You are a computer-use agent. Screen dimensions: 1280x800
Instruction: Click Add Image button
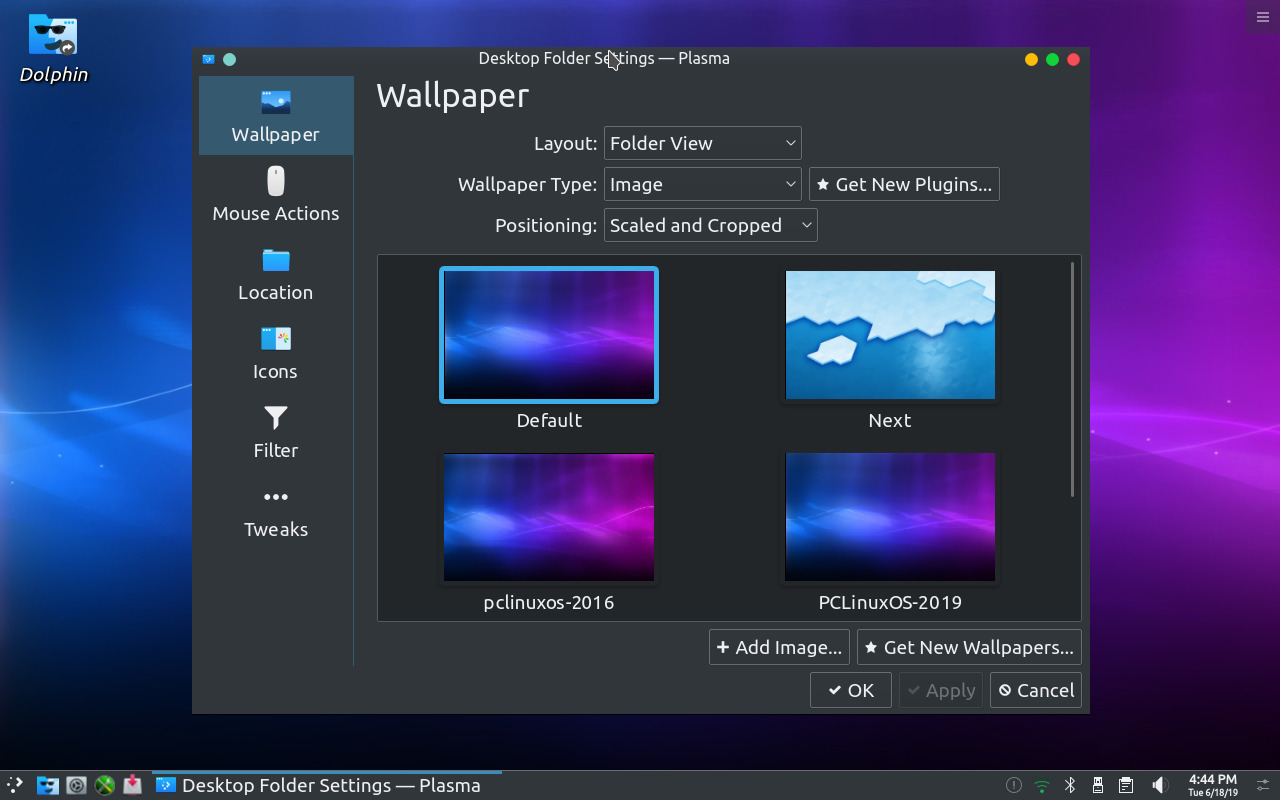(x=779, y=647)
